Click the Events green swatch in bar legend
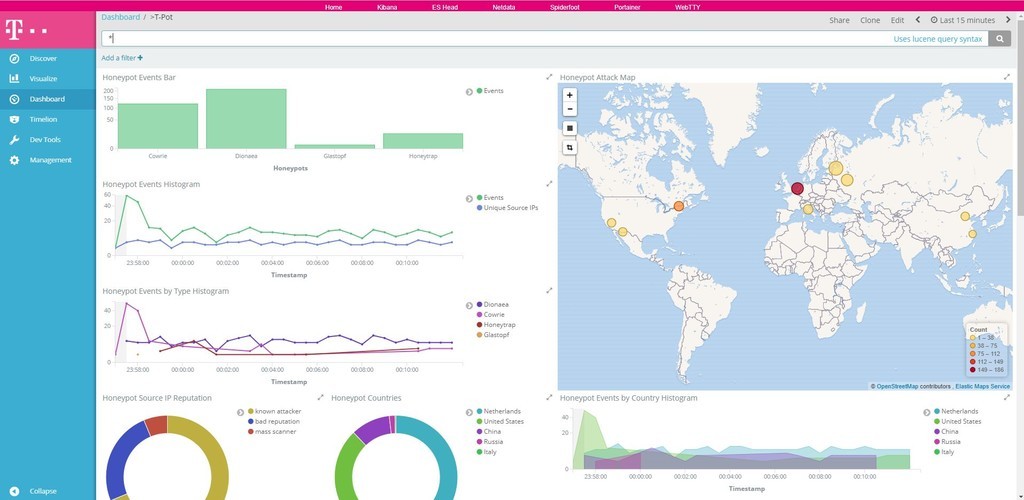 click(479, 91)
